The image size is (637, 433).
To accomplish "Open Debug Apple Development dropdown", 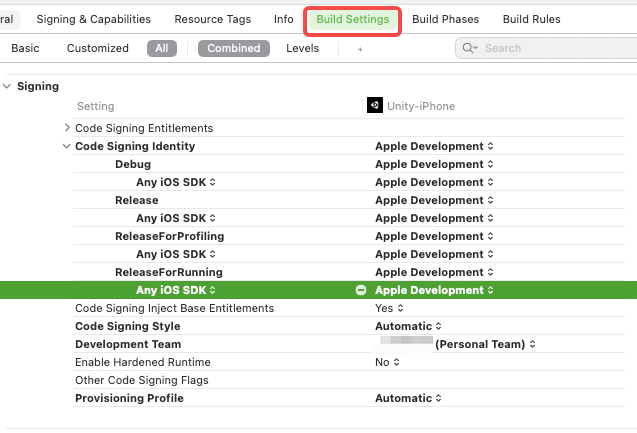I will 434,164.
